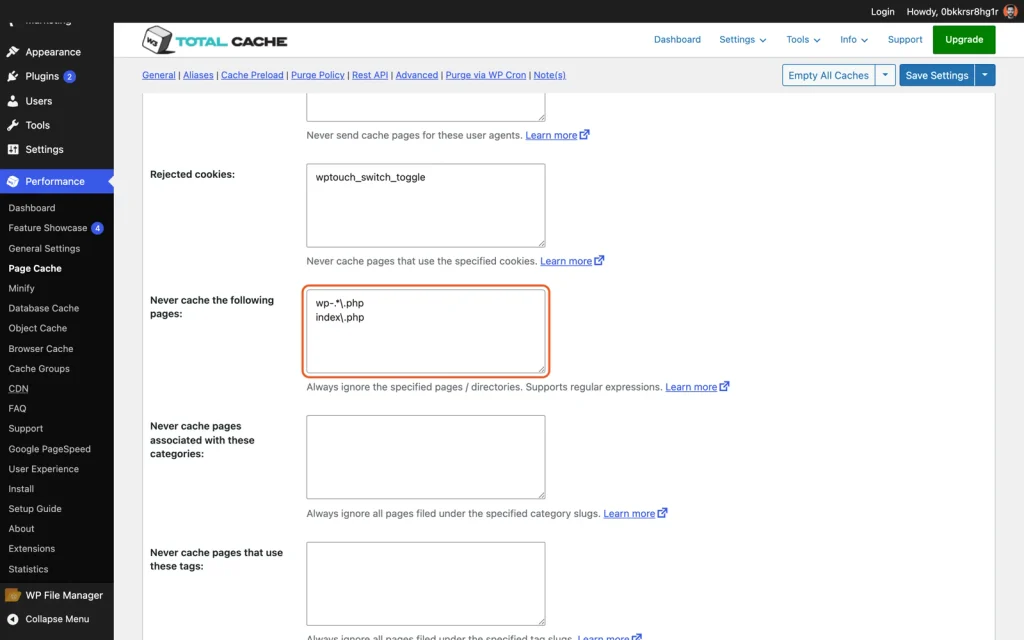Open Database Cache submenu item

(x=44, y=308)
